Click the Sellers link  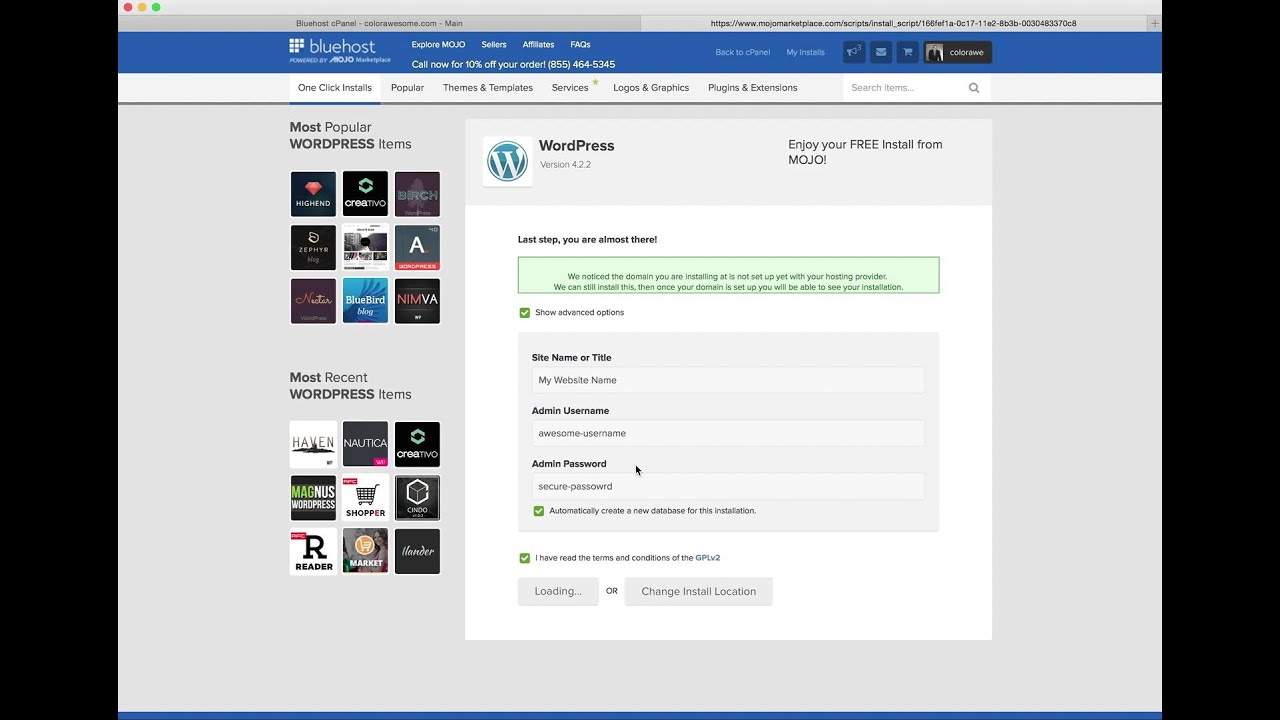(x=494, y=45)
